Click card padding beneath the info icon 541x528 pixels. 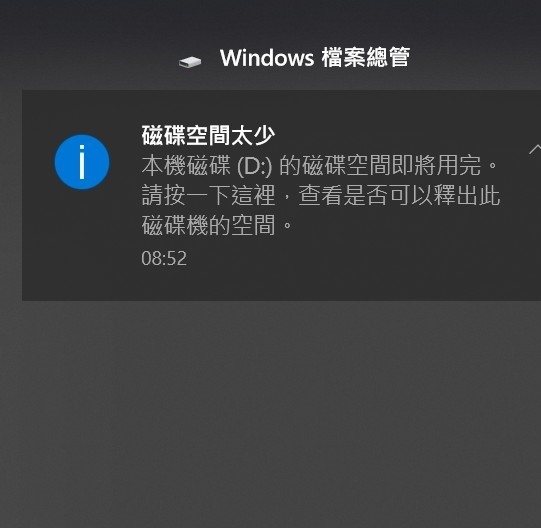(82, 242)
